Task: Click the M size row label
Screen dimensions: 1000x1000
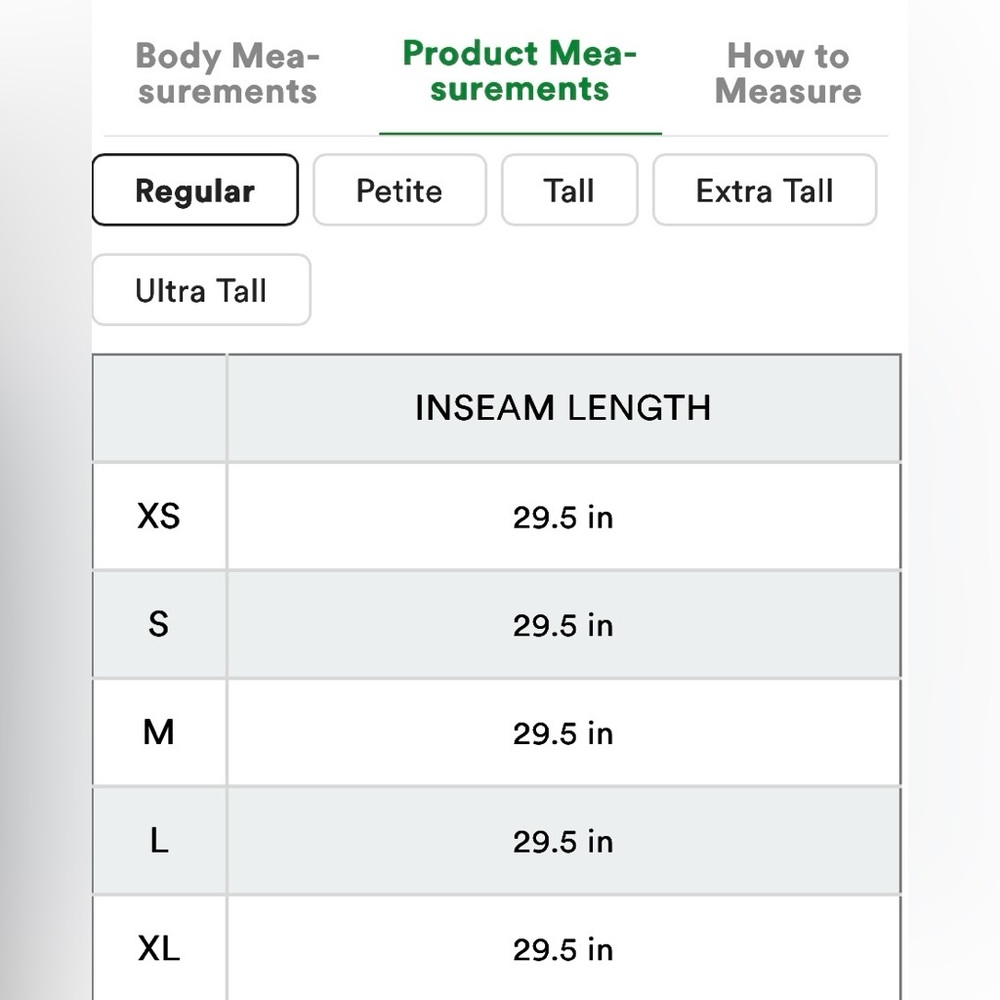Action: (x=159, y=732)
